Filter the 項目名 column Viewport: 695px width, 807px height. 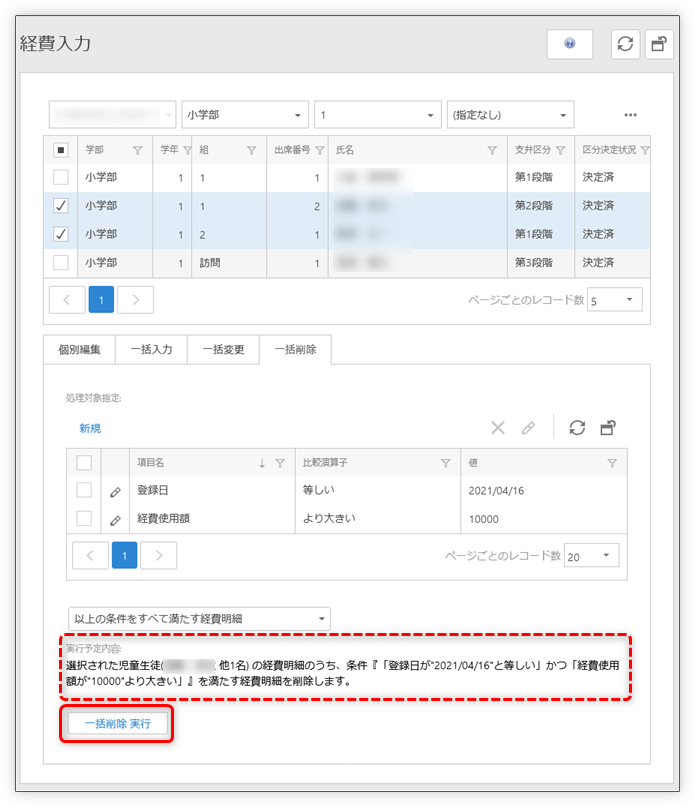(280, 463)
